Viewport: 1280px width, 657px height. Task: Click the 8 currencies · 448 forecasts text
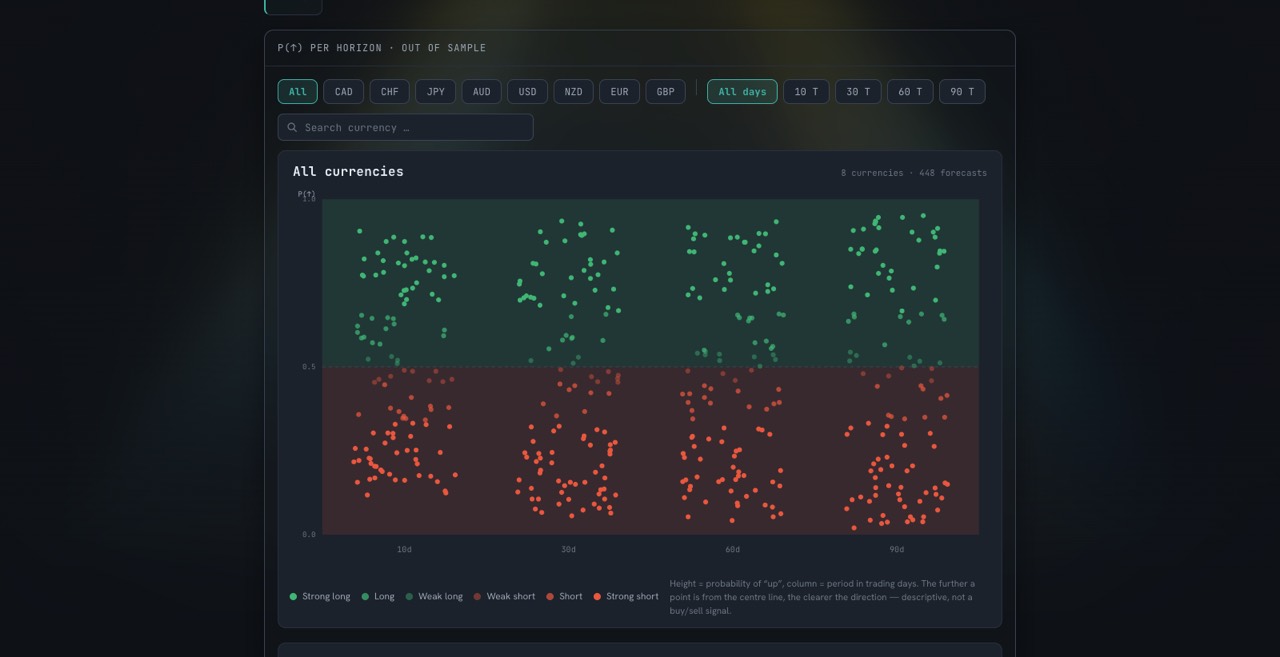(x=913, y=173)
